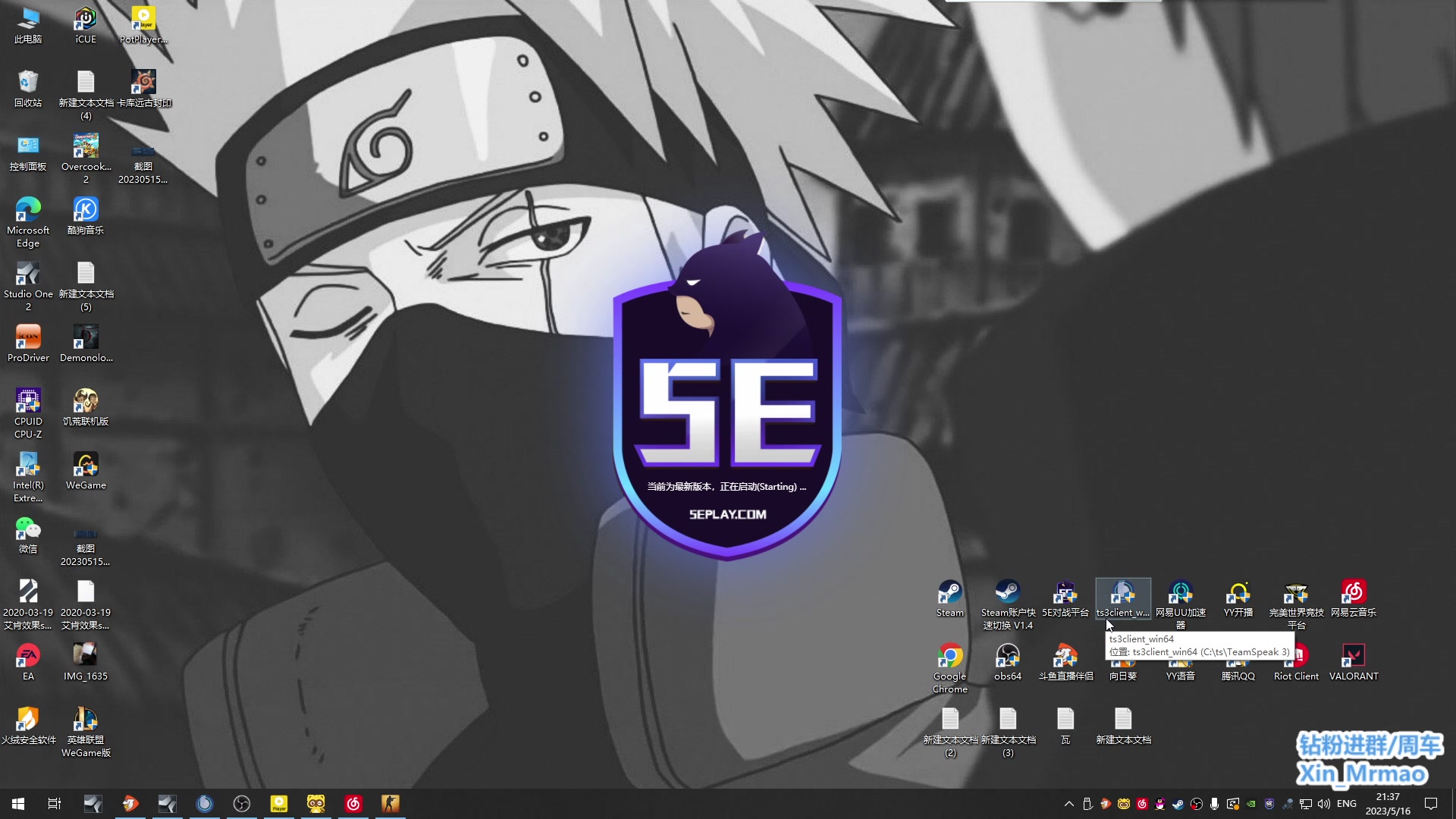This screenshot has width=1456, height=819.
Task: Launch Riot Client from the desktop
Action: point(1296,662)
